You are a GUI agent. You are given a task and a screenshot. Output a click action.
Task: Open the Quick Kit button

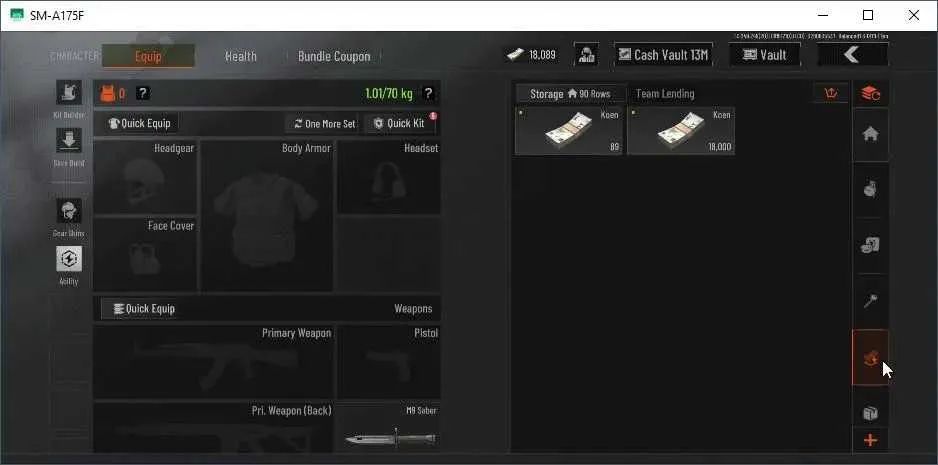[399, 124]
